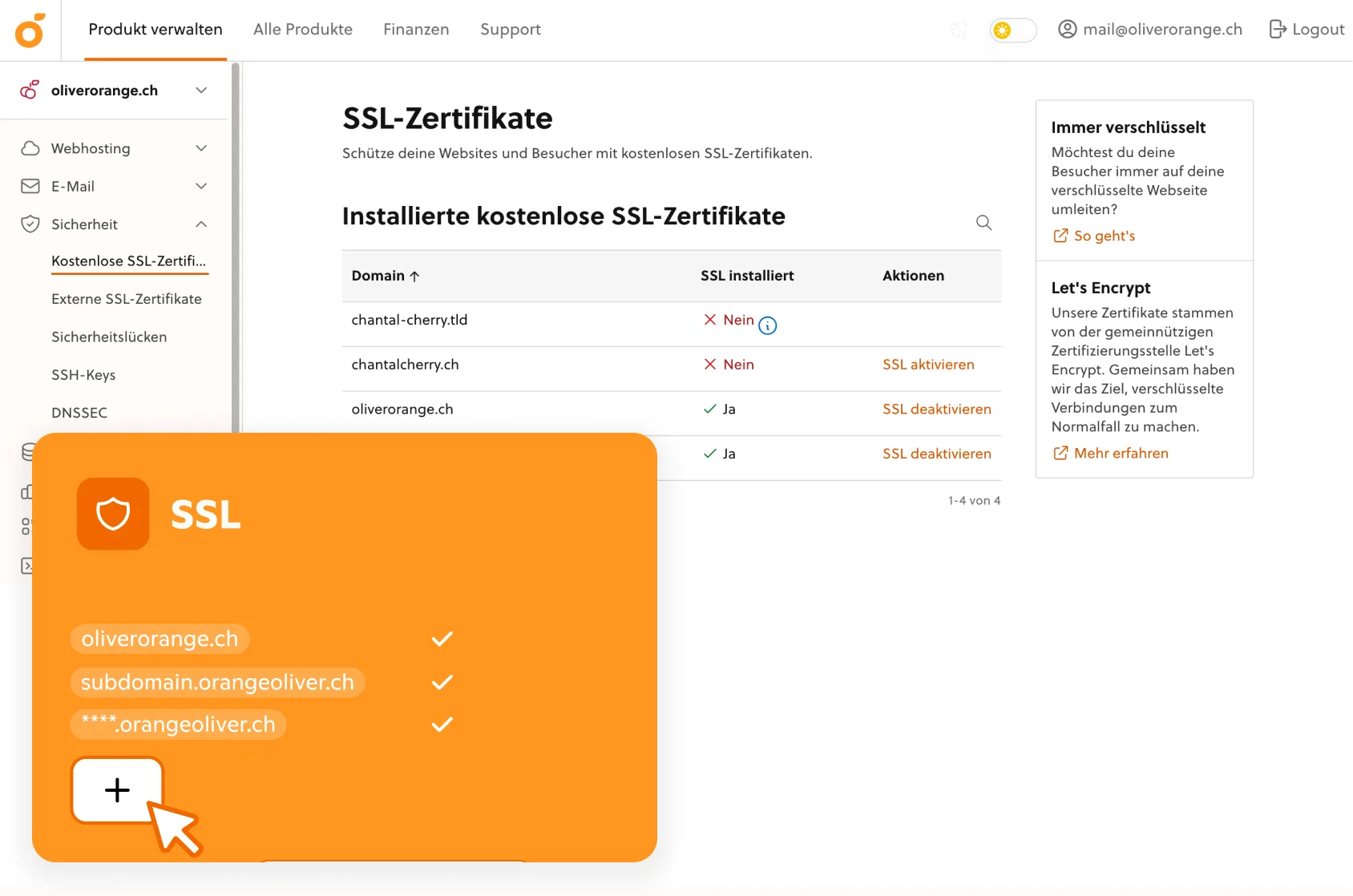Click checkmark next to oliverorange.ch on card
Screen dimensions: 1353x896
(442, 639)
